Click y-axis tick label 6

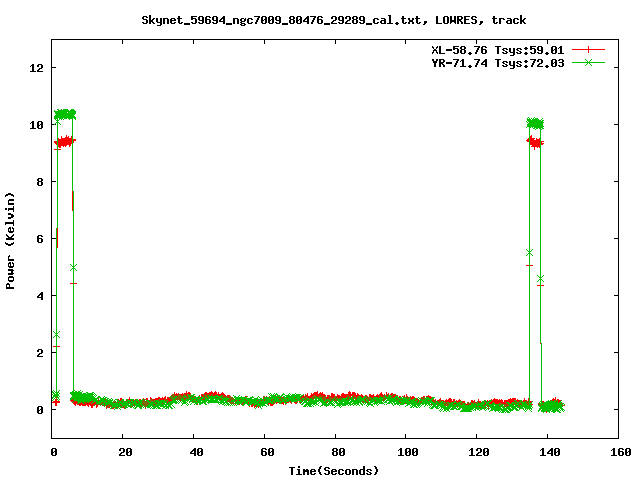tap(40, 239)
